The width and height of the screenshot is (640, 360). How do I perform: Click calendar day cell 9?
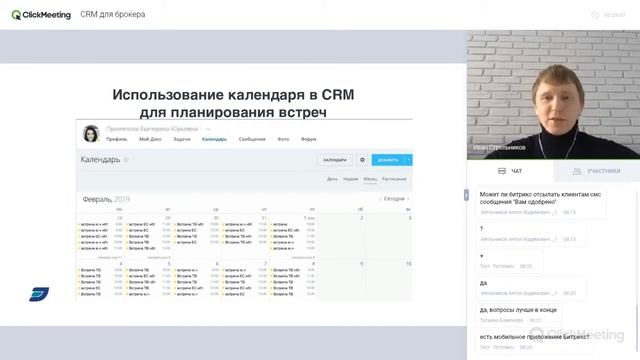(x=341, y=280)
